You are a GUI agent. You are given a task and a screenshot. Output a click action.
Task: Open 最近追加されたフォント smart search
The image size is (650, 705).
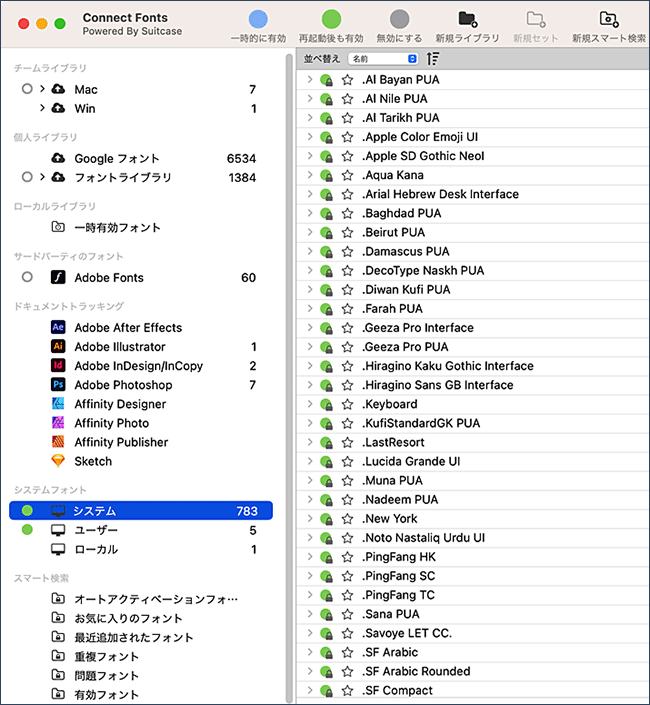134,637
